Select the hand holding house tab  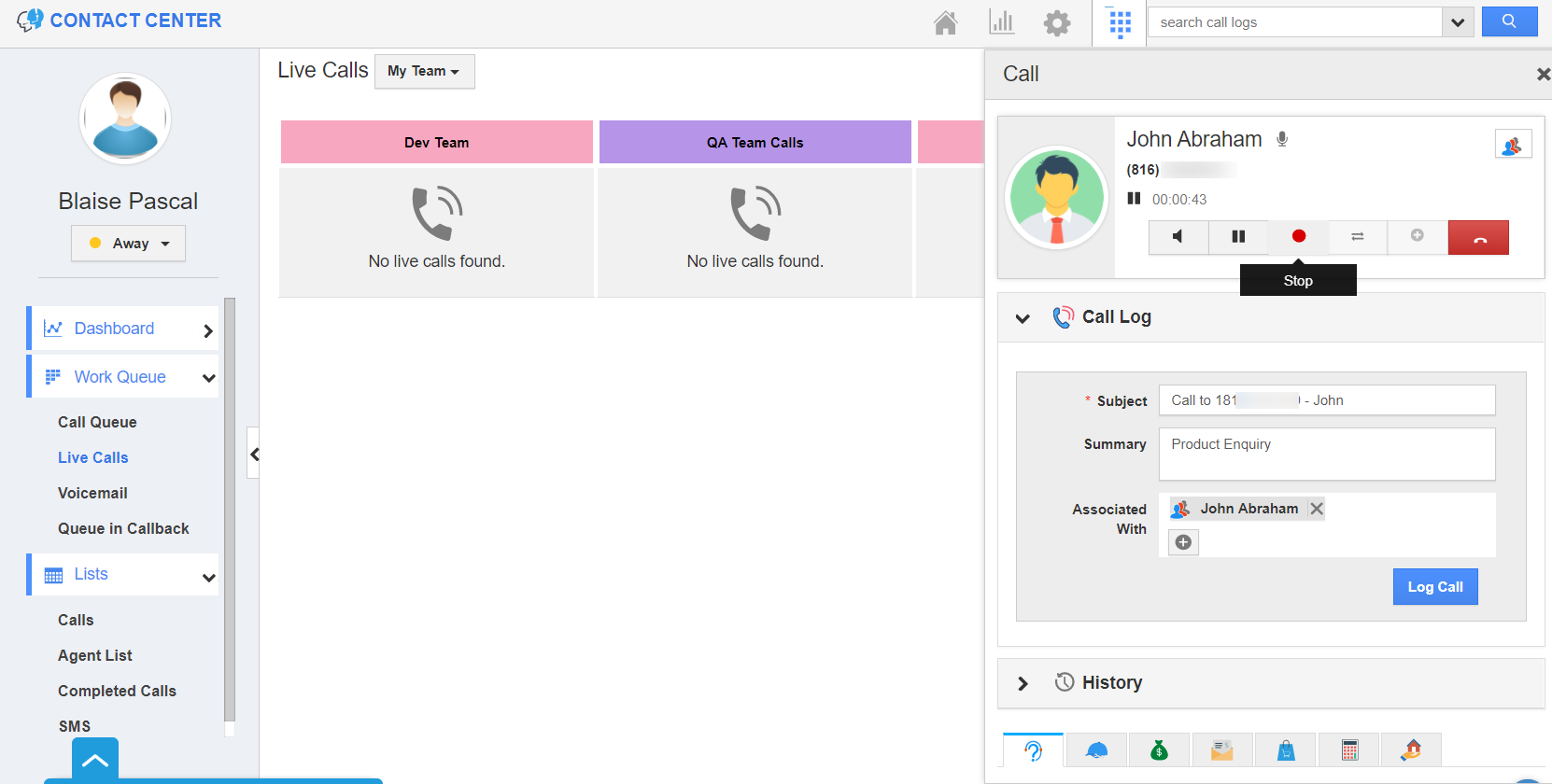click(1411, 750)
